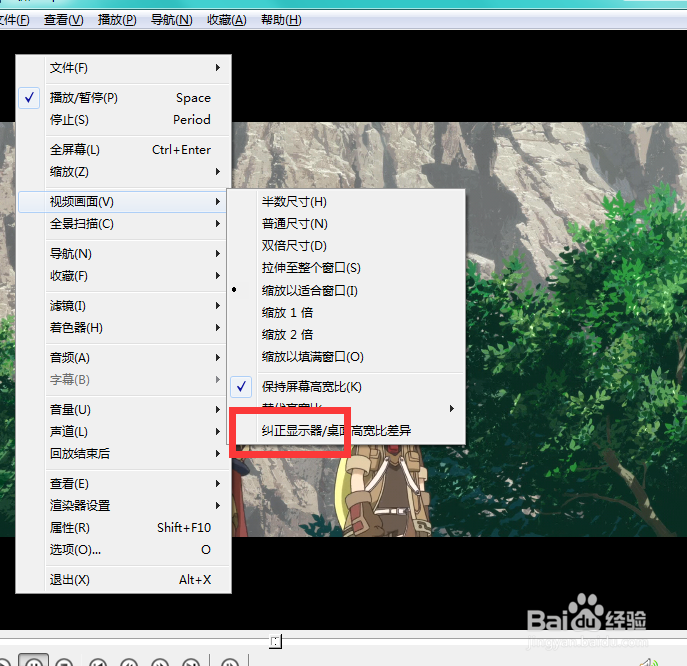
Task: Select highlighted 视频画面(V) menu entry
Action: (x=122, y=202)
